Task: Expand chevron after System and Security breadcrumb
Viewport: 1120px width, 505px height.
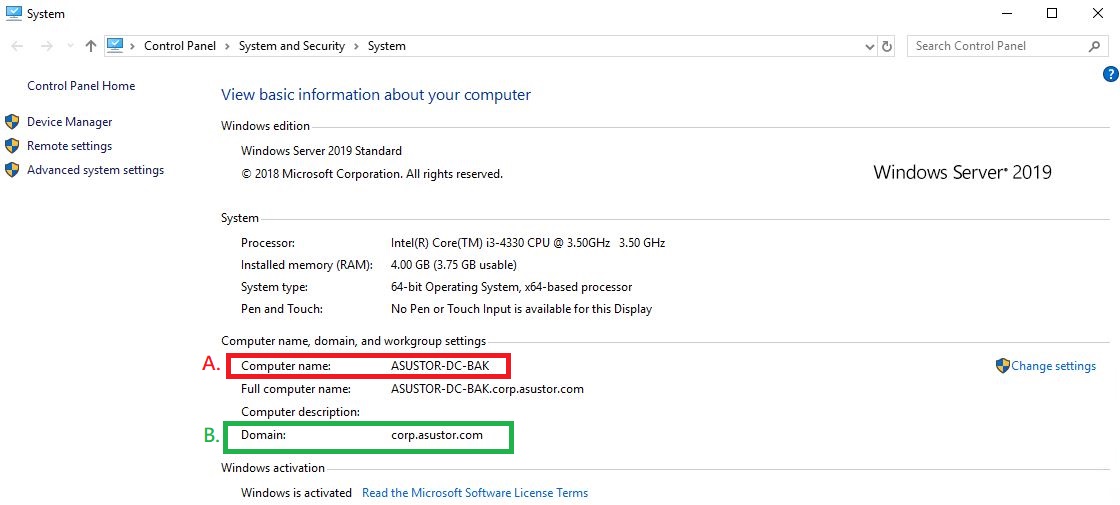Action: click(356, 46)
